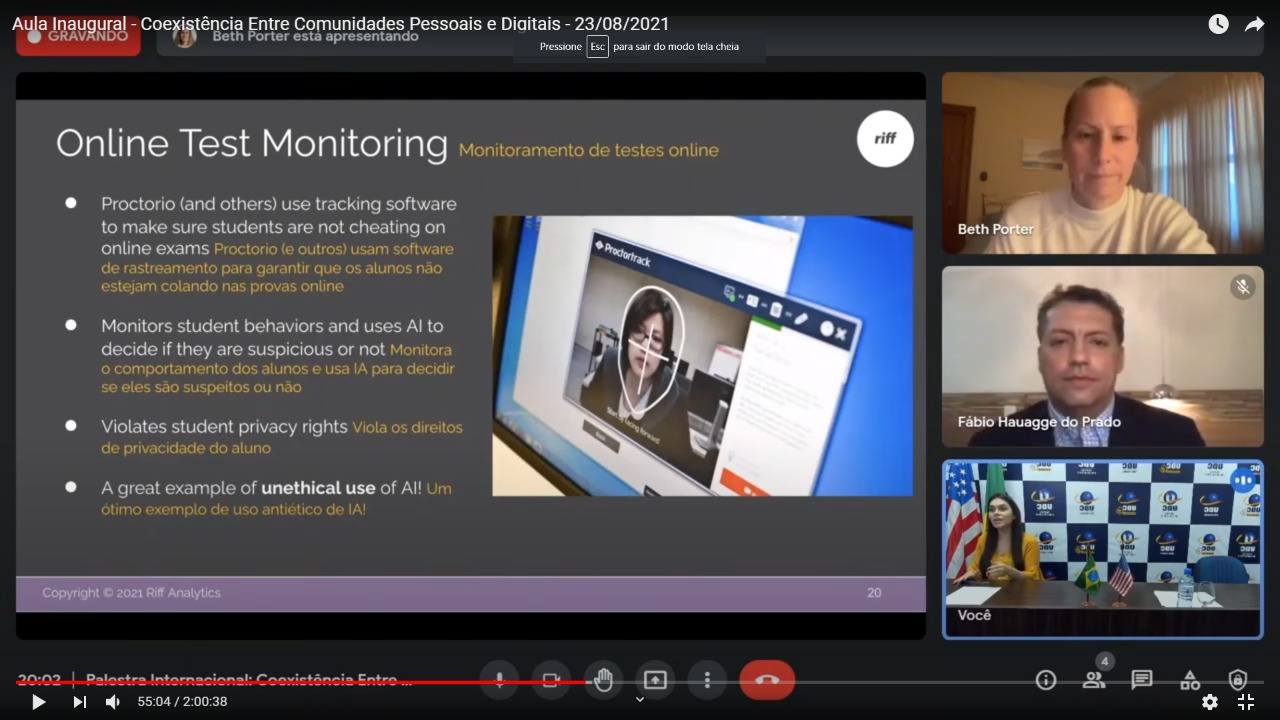1280x720 pixels.
Task: Toggle the meeting microphone button
Action: coord(499,680)
